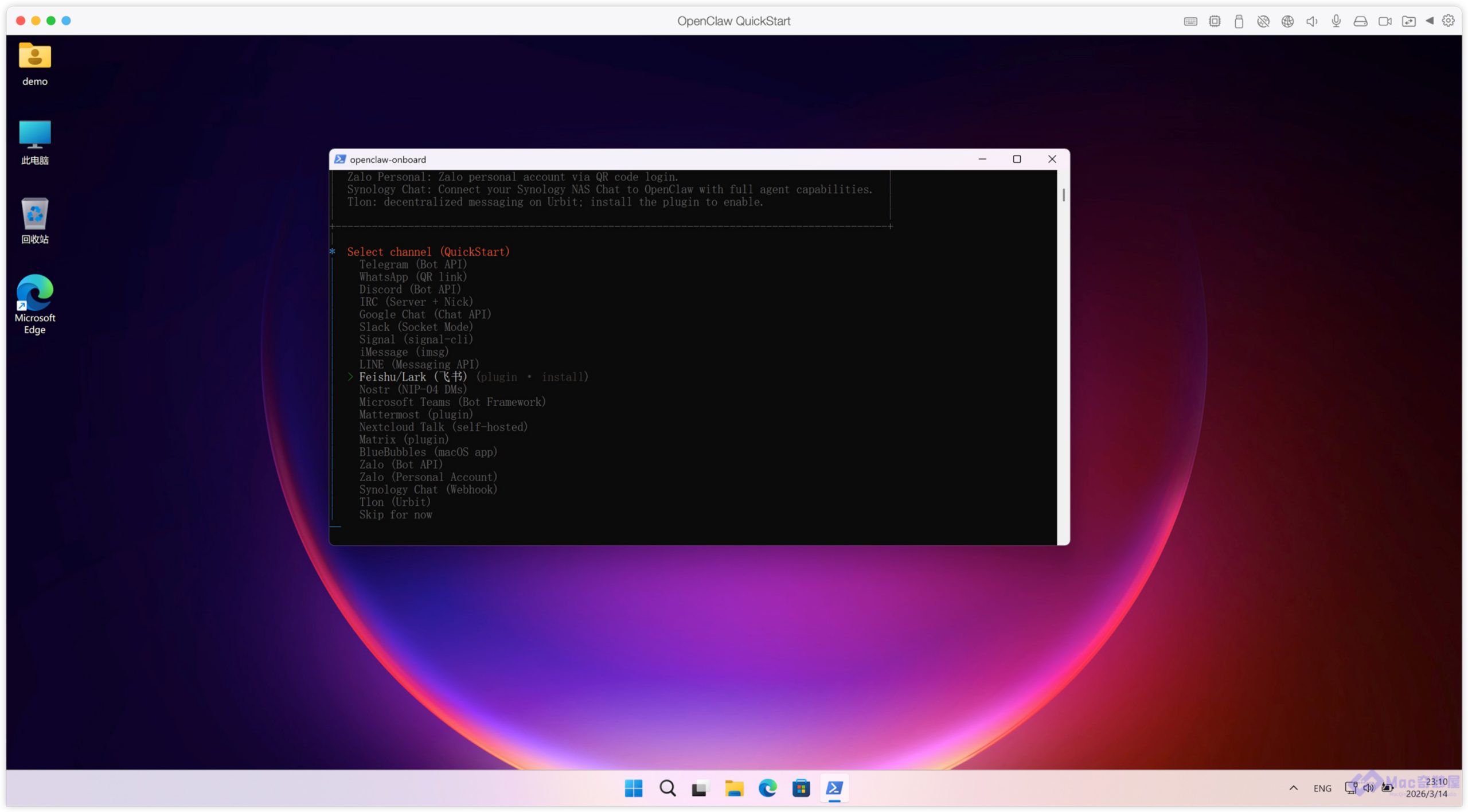Open the demo folder on desktop
1468x812 pixels.
[34, 64]
